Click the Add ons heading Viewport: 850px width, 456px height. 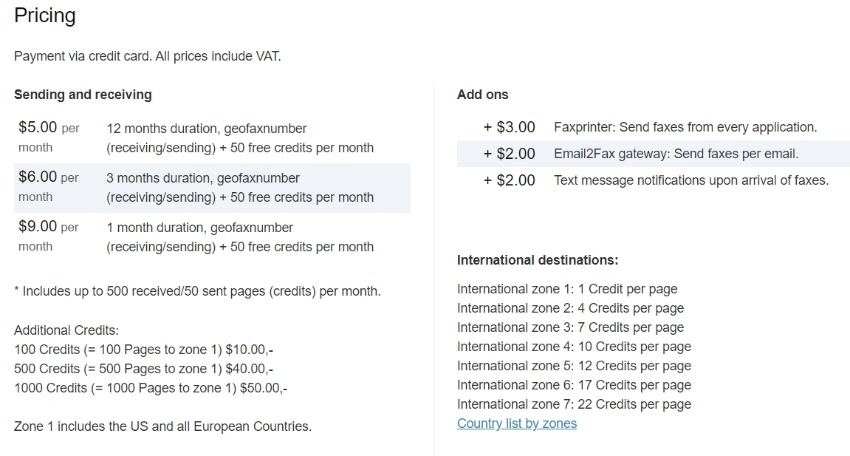(482, 94)
